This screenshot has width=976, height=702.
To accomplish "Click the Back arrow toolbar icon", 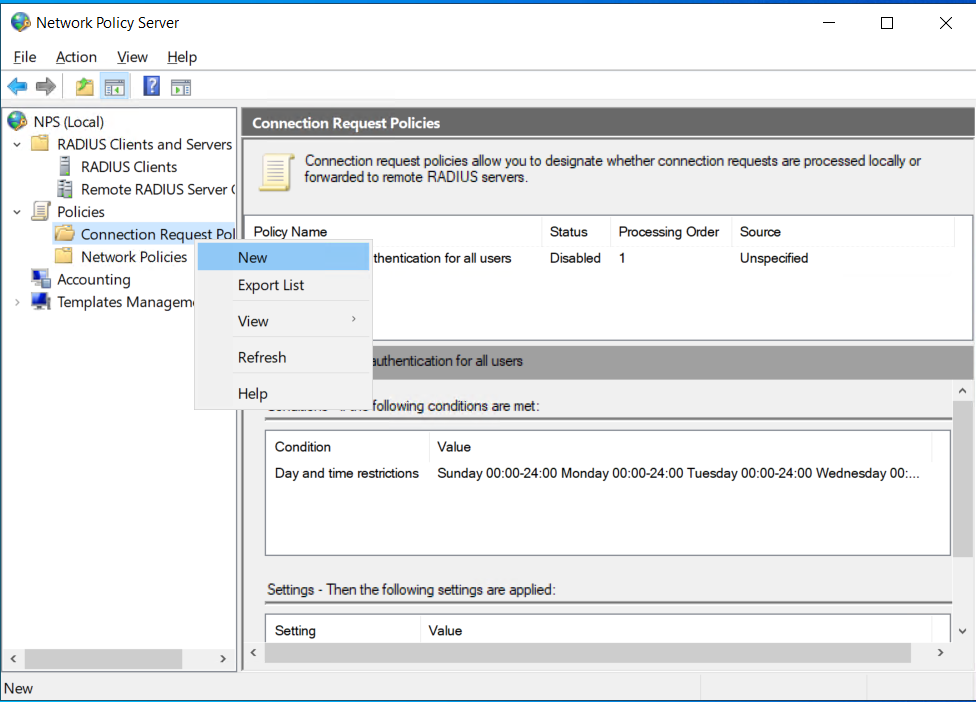I will (x=17, y=87).
